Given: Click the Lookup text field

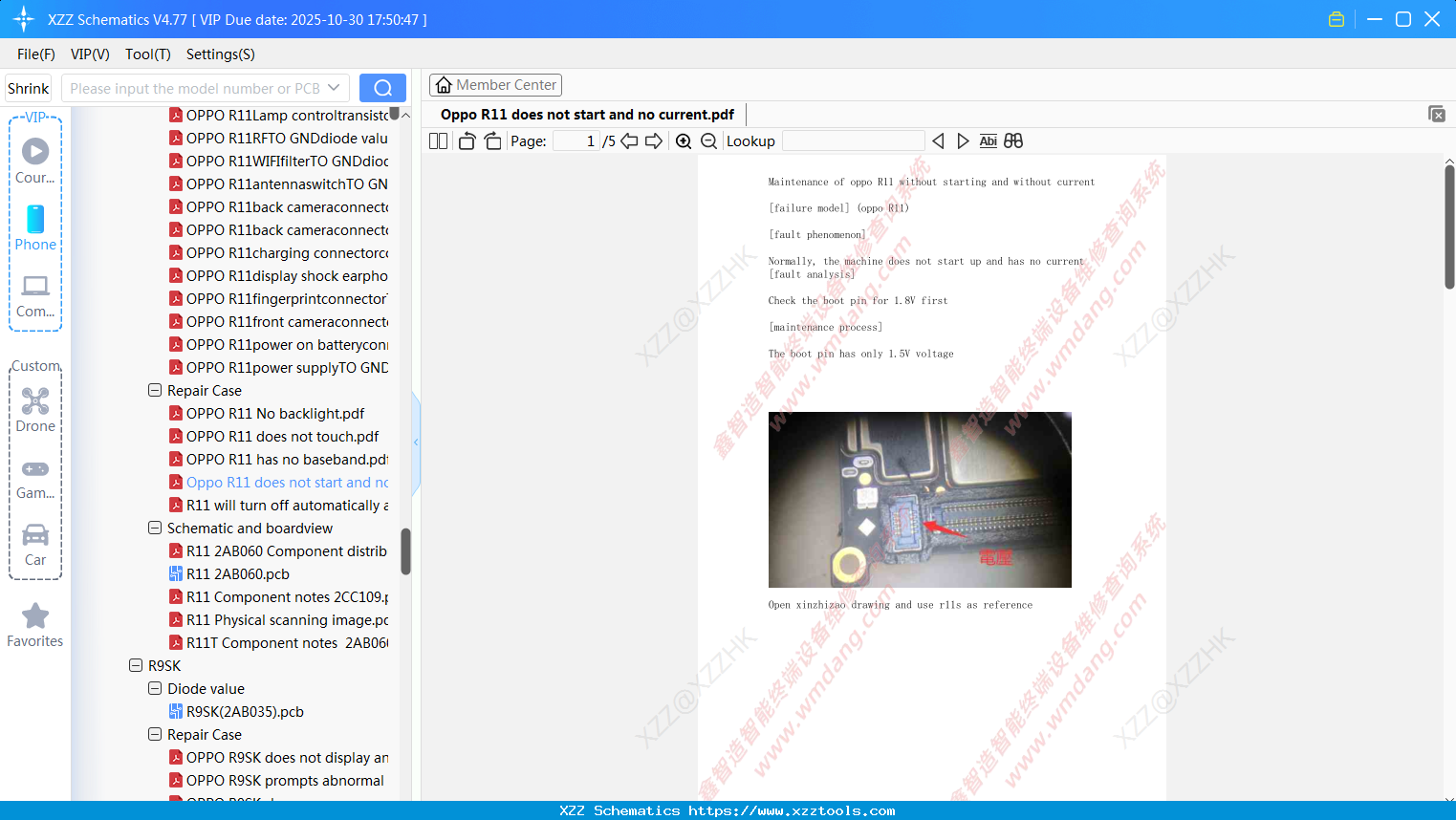Looking at the screenshot, I should point(853,141).
